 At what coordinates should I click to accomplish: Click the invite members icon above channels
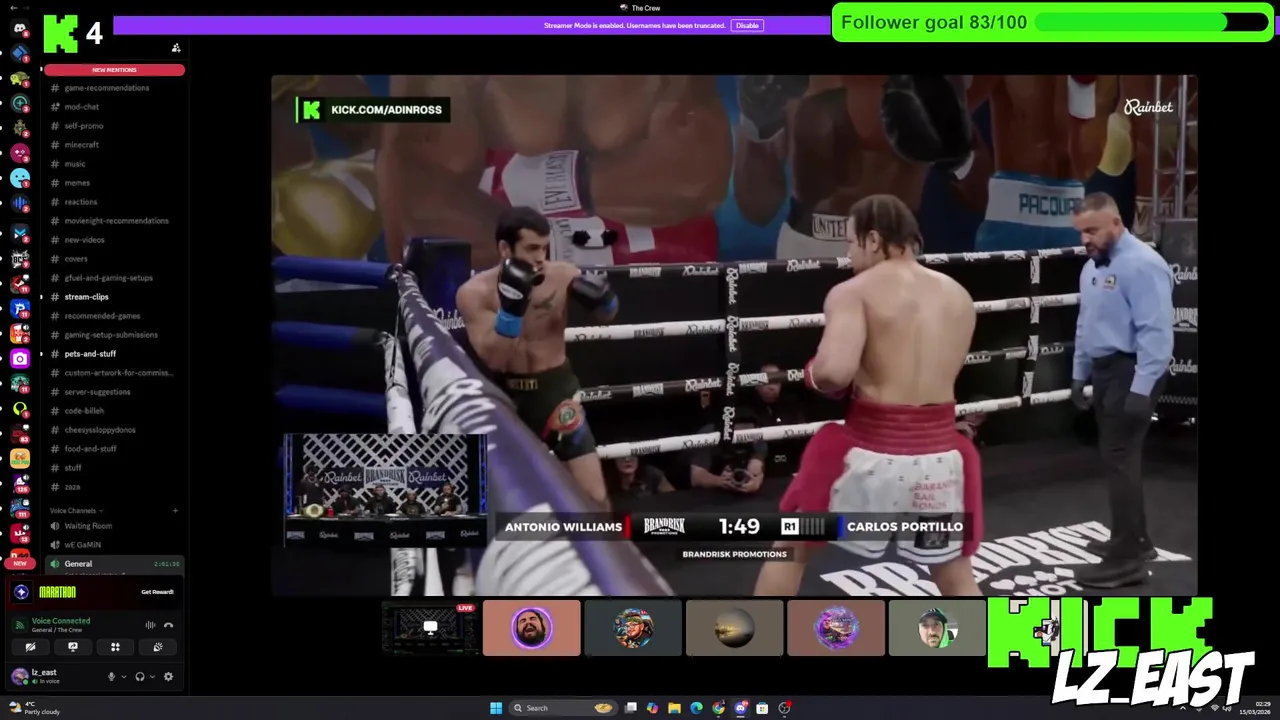click(x=176, y=47)
